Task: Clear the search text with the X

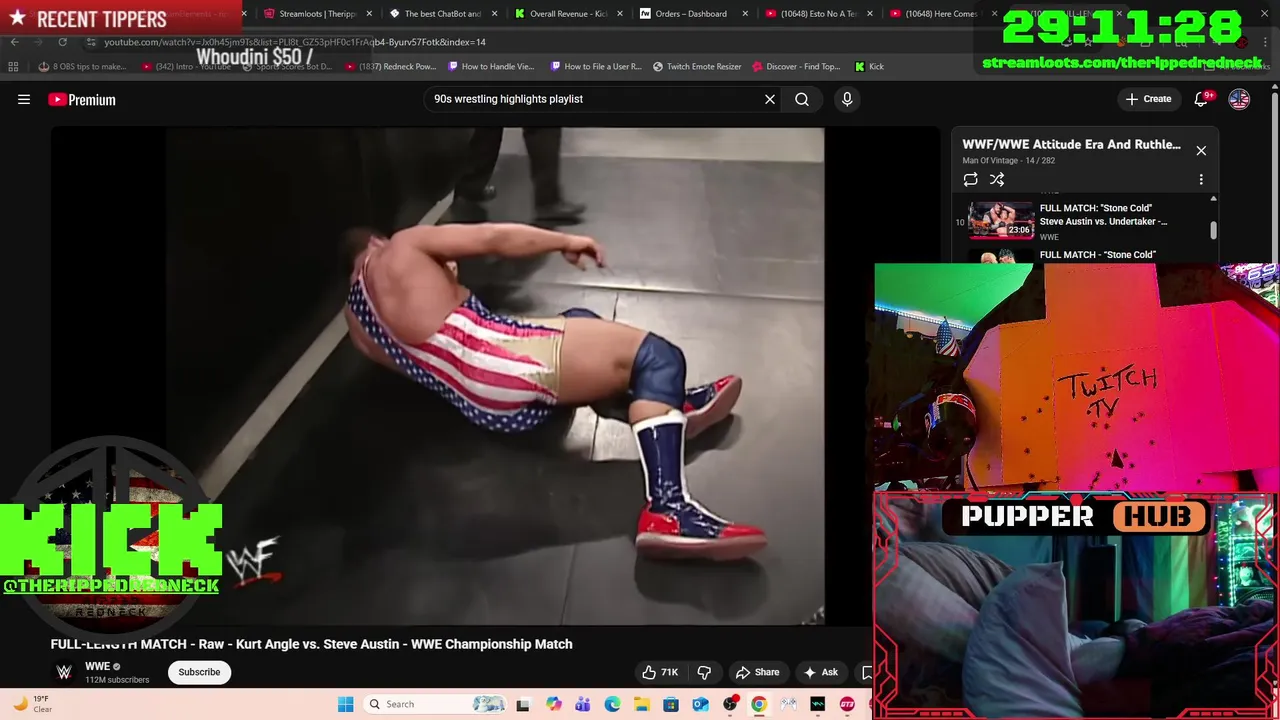Action: 770,99
